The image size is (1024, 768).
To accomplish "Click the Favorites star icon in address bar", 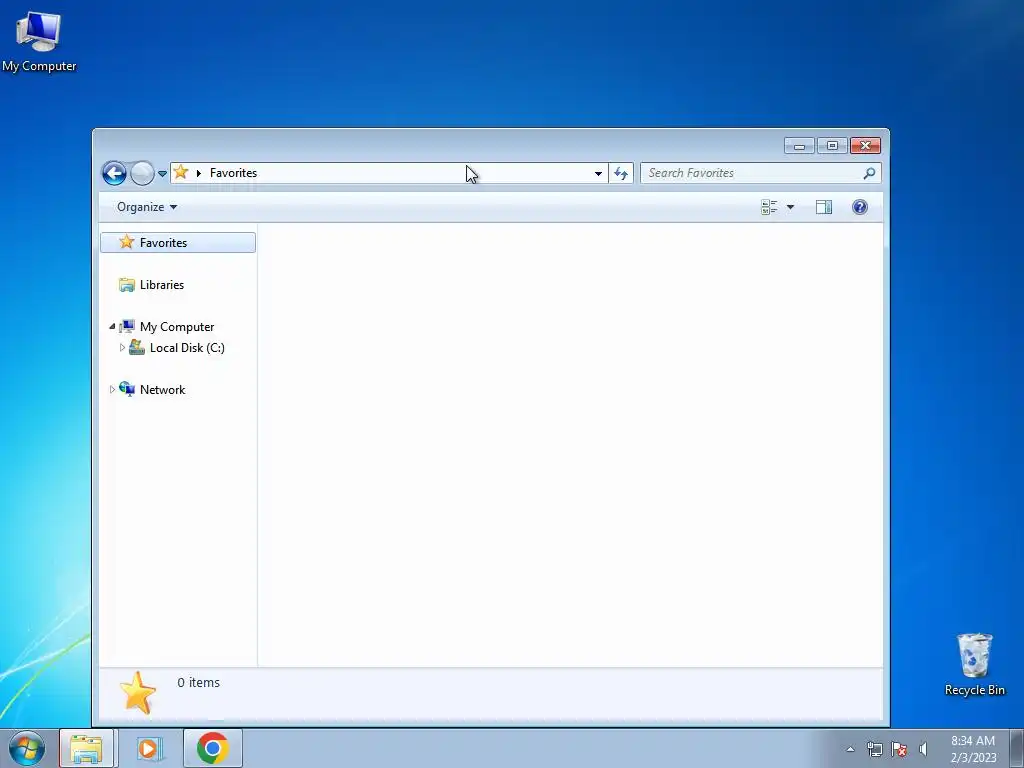I will [x=181, y=172].
